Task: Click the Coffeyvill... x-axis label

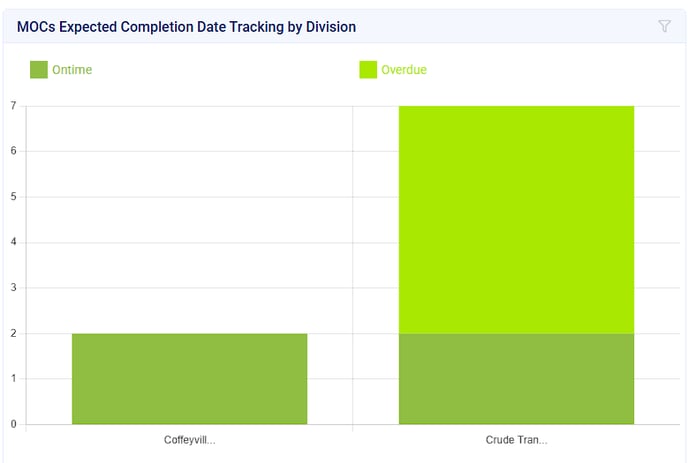Action: [189, 440]
